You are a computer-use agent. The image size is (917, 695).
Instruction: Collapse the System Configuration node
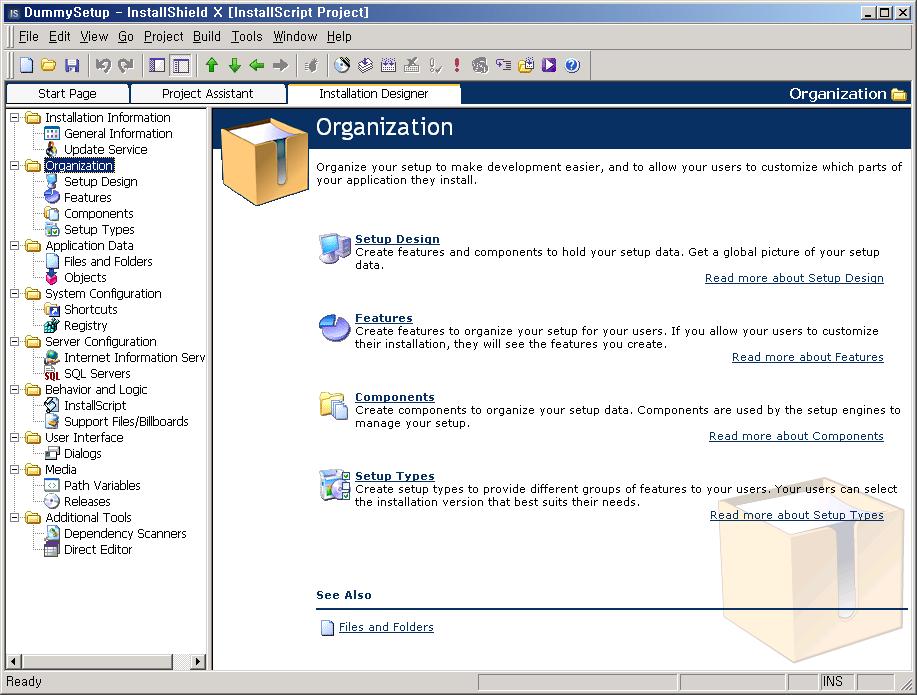(15, 294)
